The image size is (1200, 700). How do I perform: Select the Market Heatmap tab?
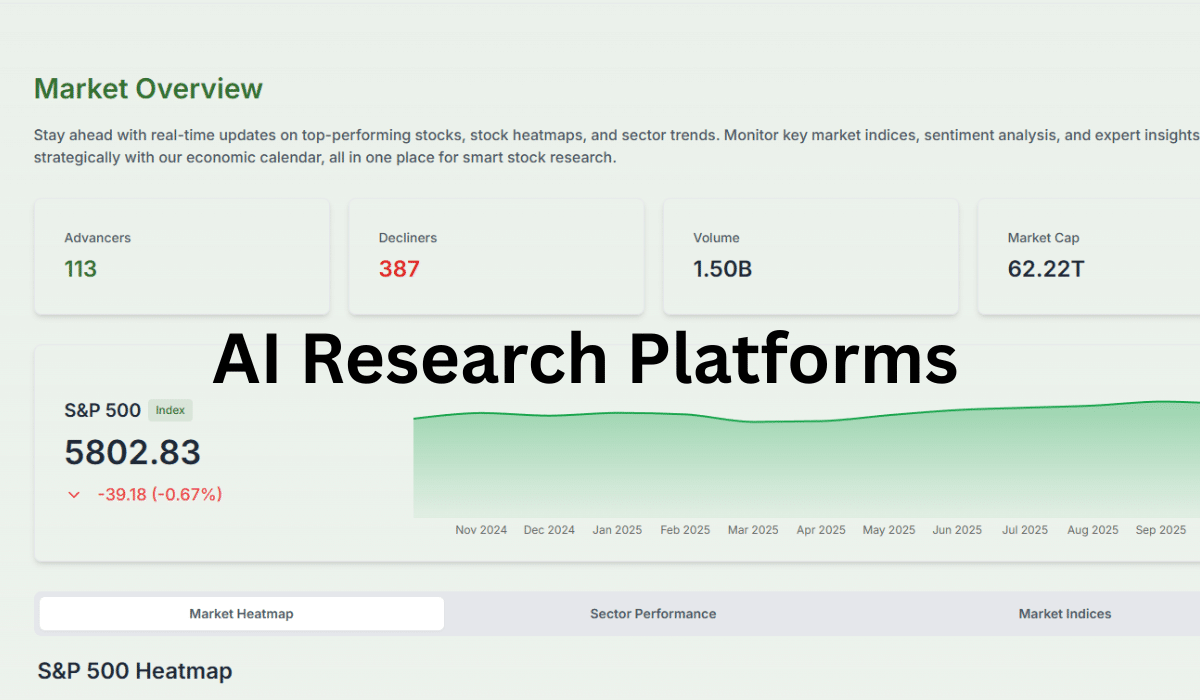241,614
